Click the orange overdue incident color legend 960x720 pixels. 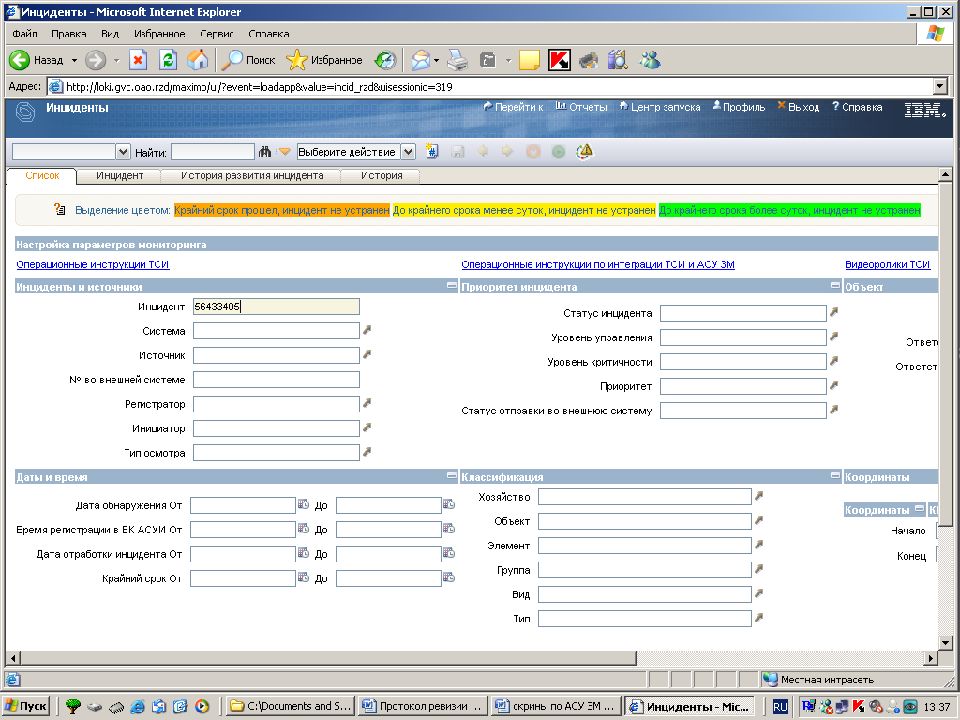[x=282, y=210]
